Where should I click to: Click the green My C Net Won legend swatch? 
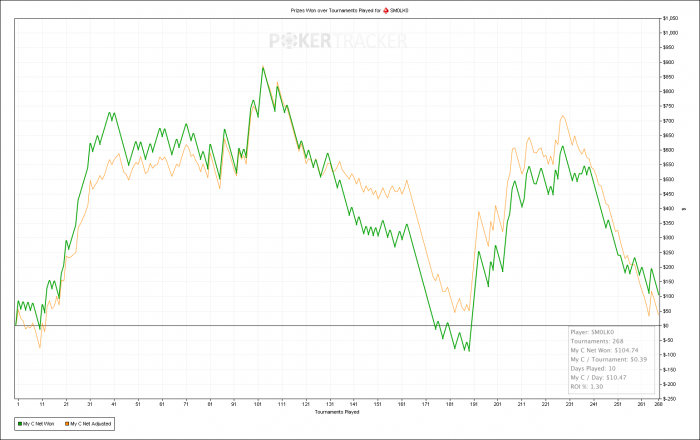point(20,424)
